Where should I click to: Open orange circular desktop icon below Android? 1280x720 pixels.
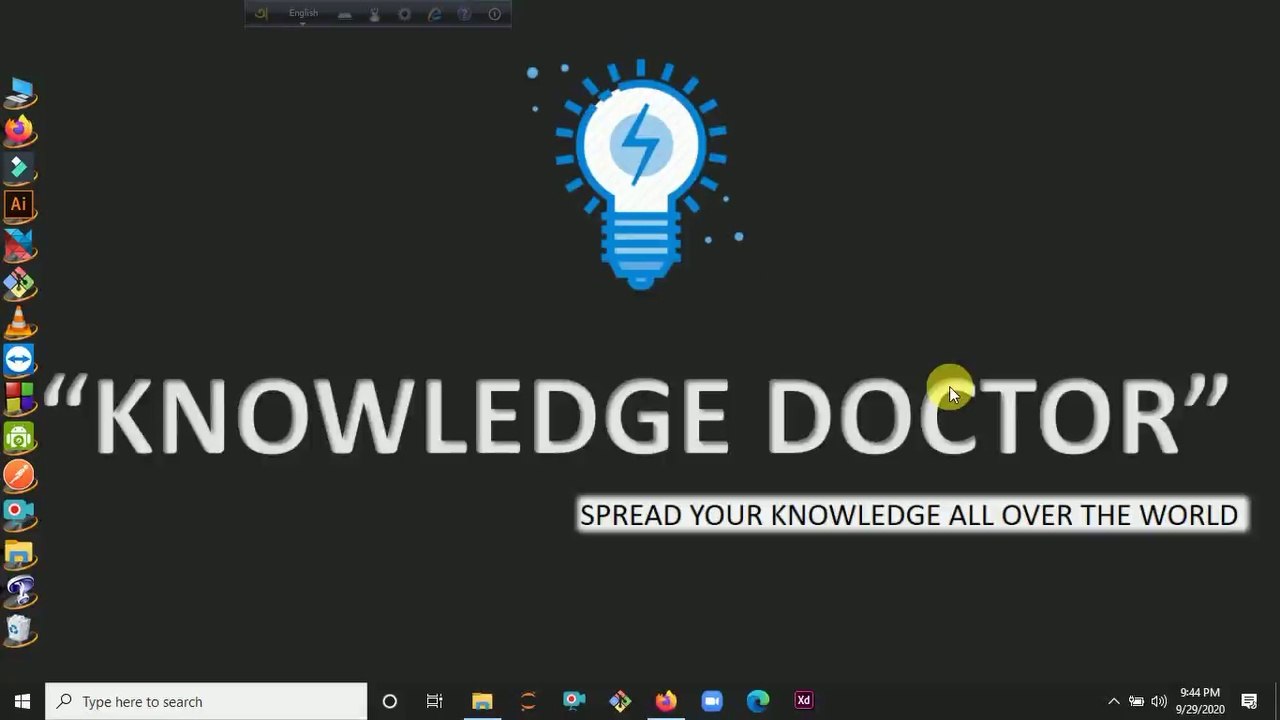pyautogui.click(x=19, y=476)
